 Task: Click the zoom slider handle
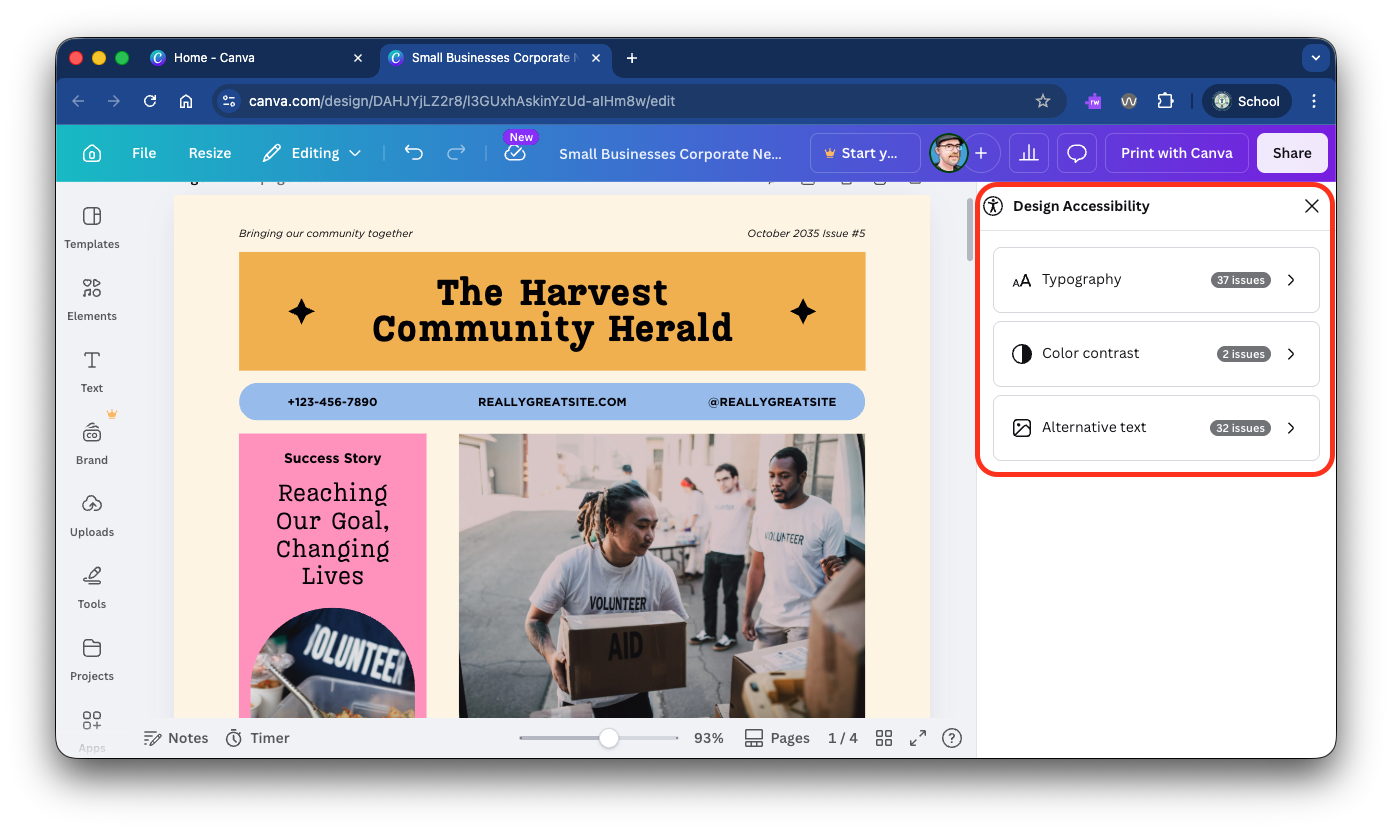(x=608, y=738)
